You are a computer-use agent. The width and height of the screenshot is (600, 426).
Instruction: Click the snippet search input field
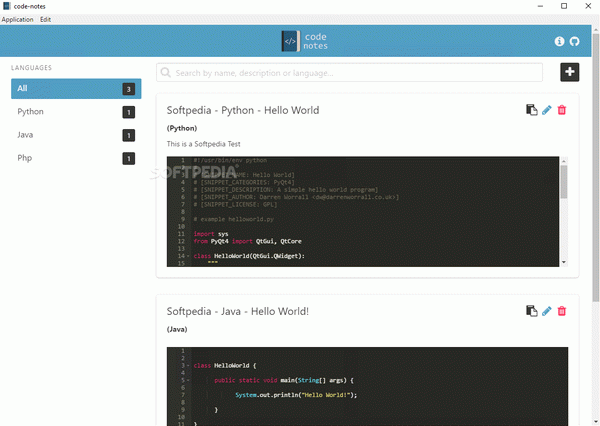pyautogui.click(x=350, y=72)
